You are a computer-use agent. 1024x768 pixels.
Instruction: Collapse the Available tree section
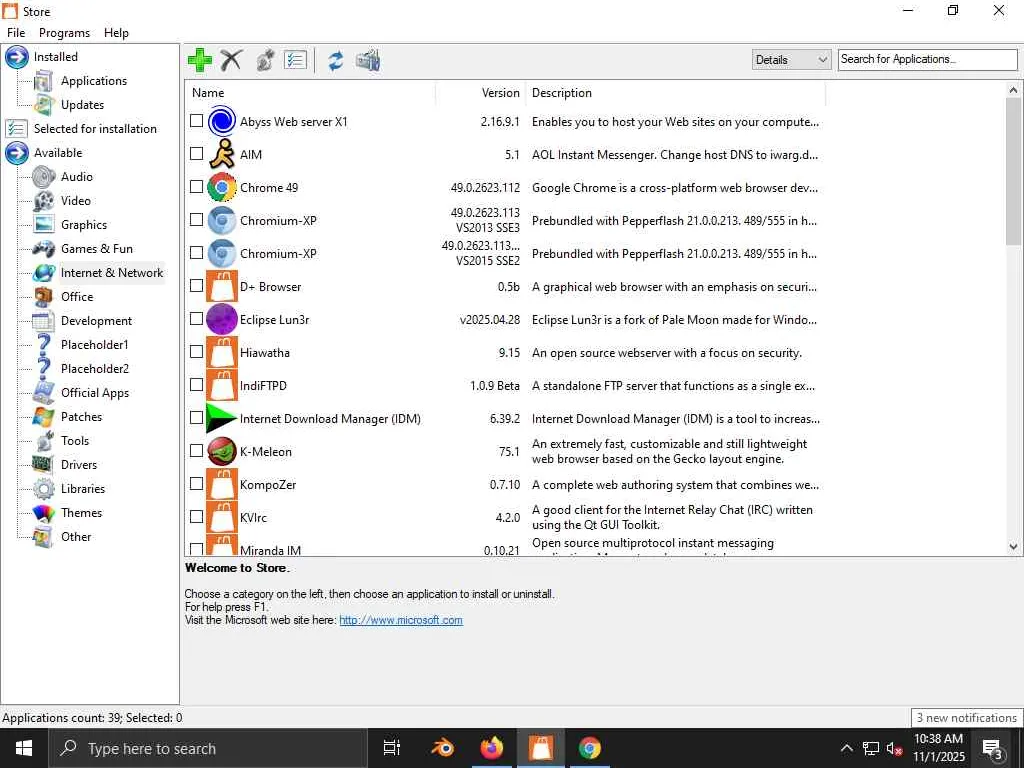coord(16,153)
